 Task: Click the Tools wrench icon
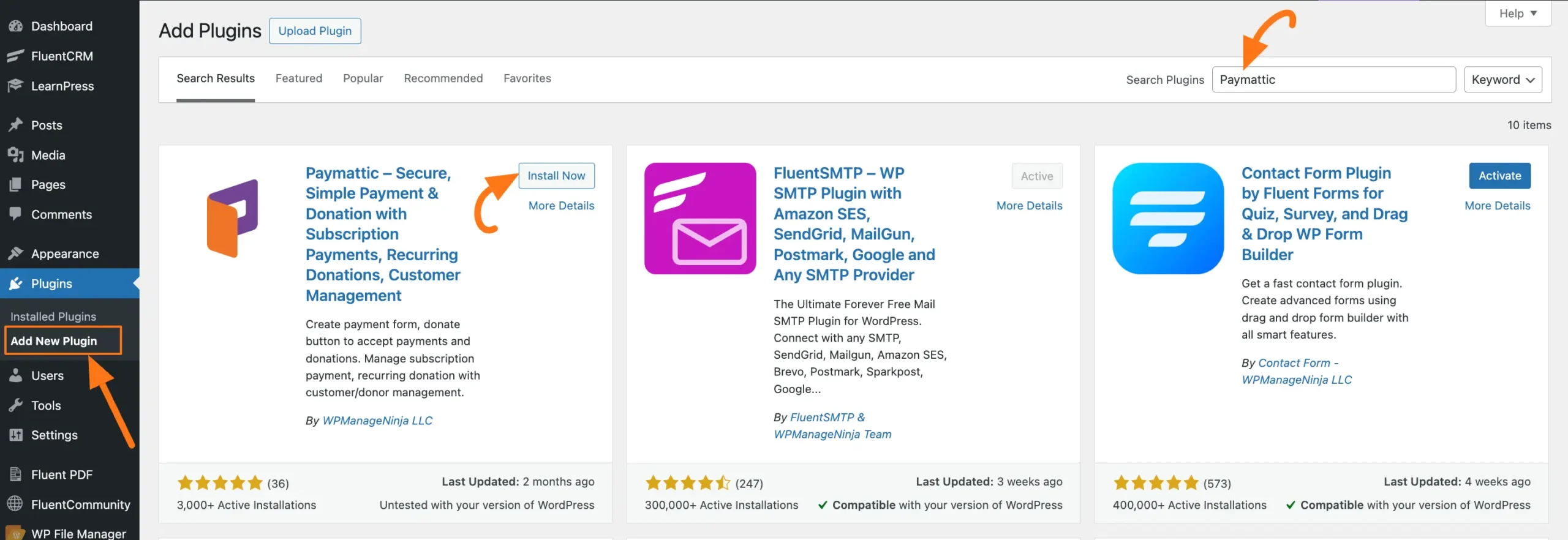click(x=15, y=405)
